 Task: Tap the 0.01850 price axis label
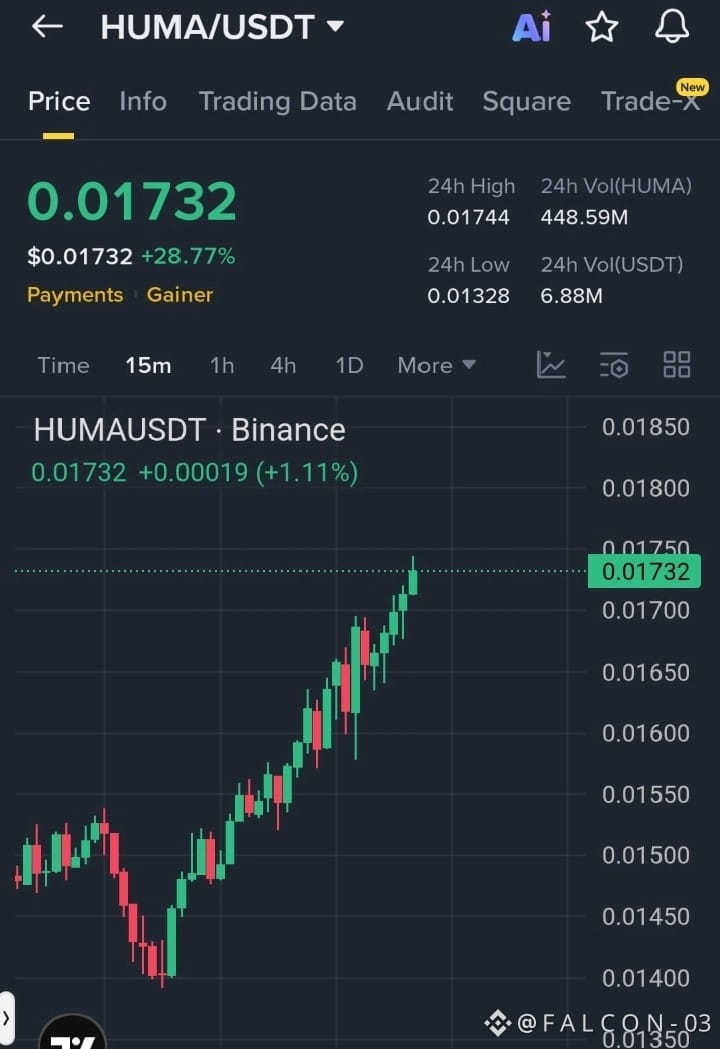(x=646, y=427)
